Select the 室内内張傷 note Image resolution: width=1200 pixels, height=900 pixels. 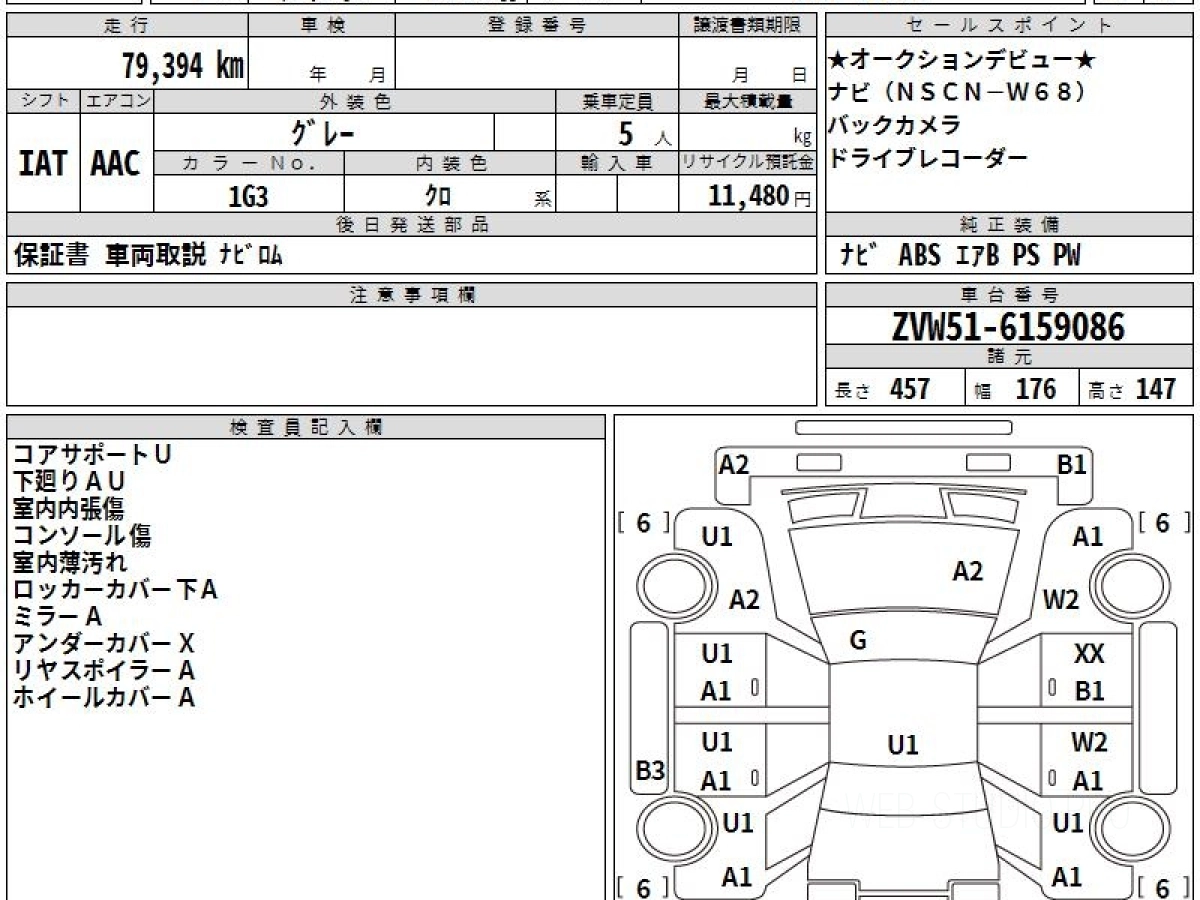point(68,508)
